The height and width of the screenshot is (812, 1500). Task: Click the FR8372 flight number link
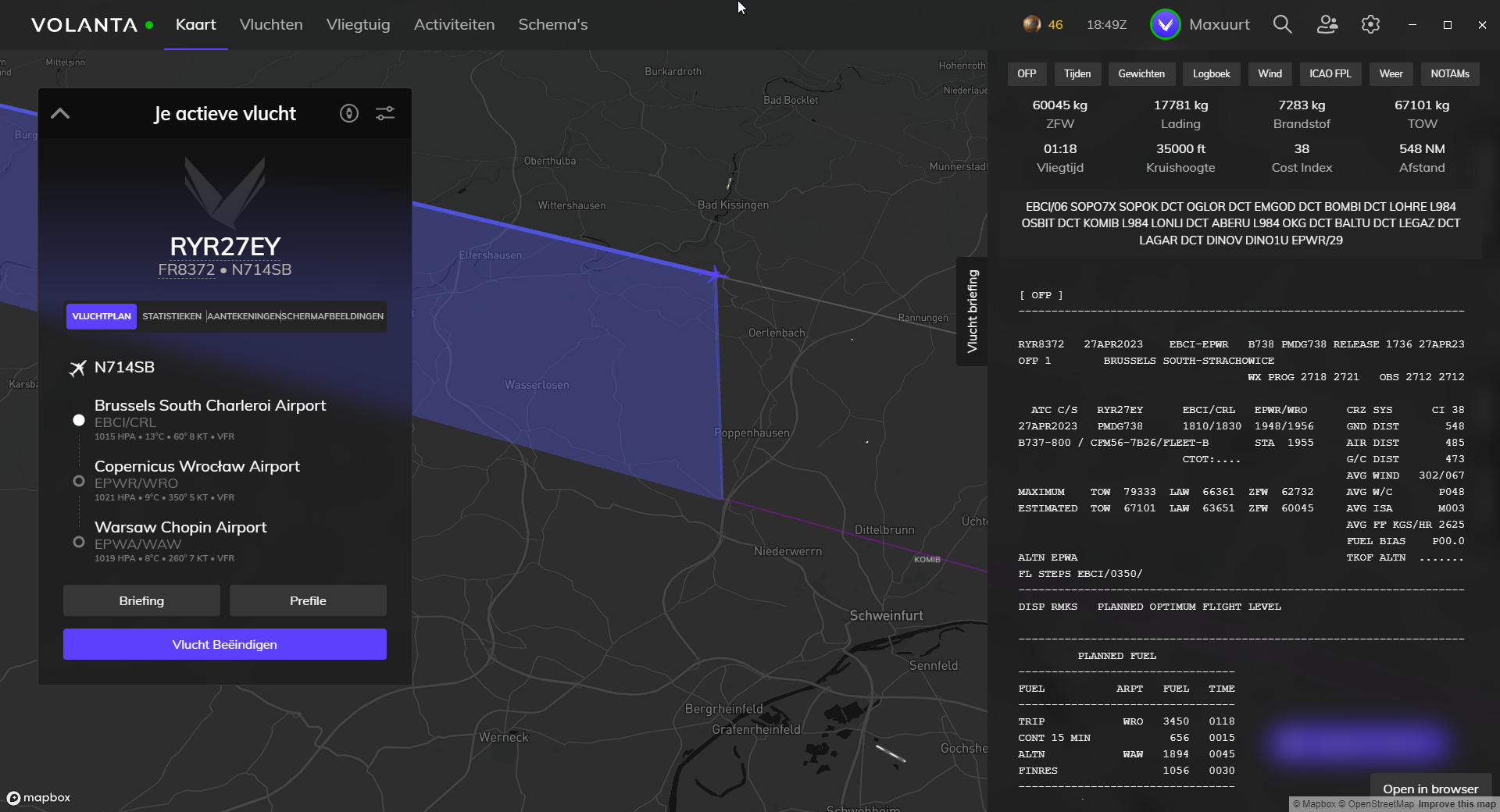186,270
